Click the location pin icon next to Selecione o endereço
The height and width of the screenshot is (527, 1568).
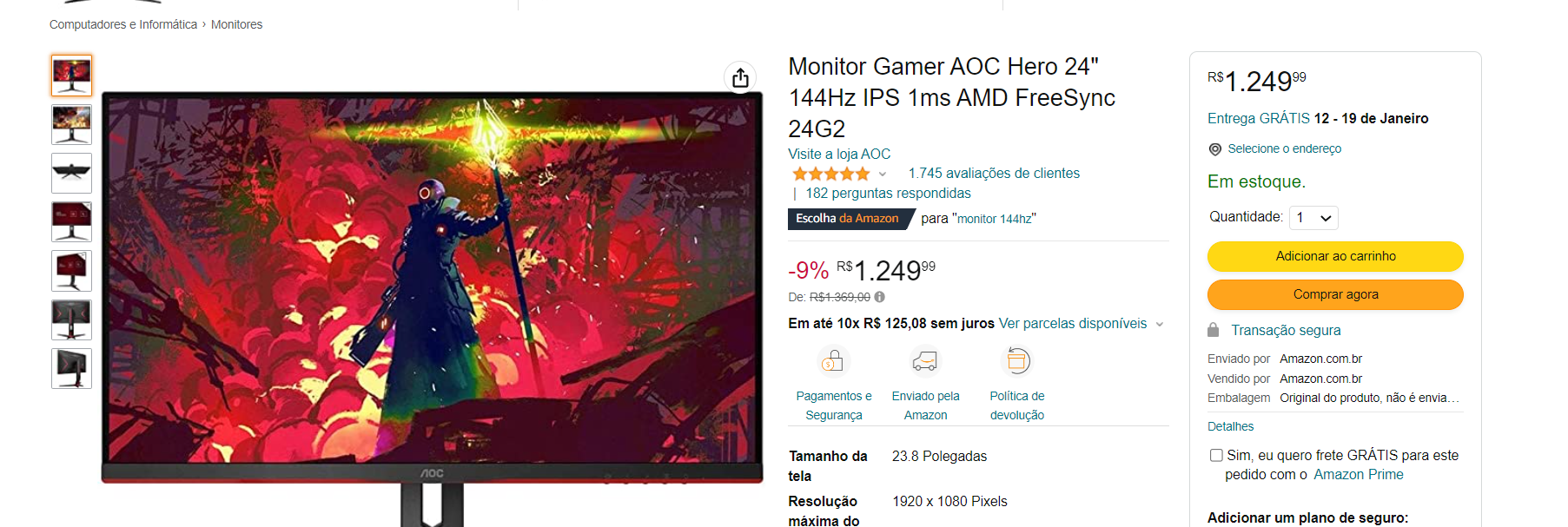(x=1214, y=149)
